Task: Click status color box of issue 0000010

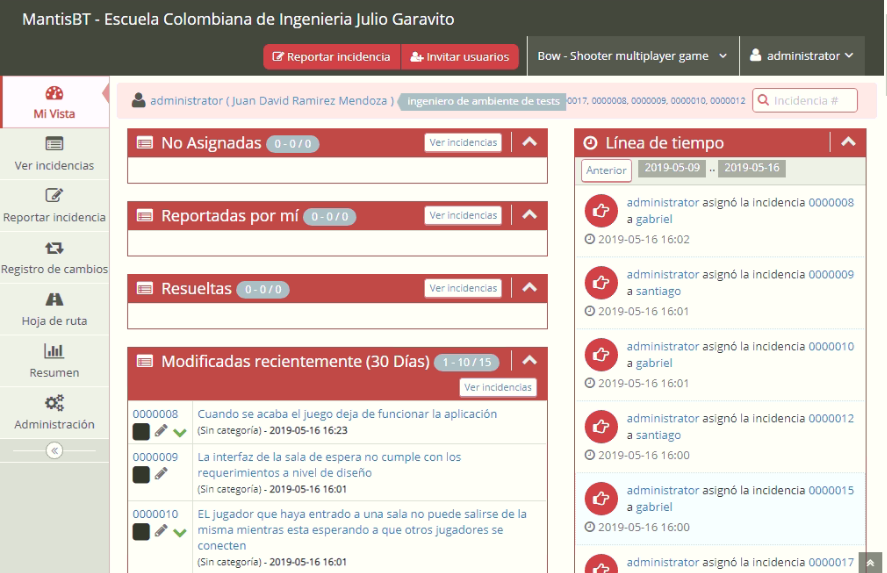Action: (x=141, y=532)
